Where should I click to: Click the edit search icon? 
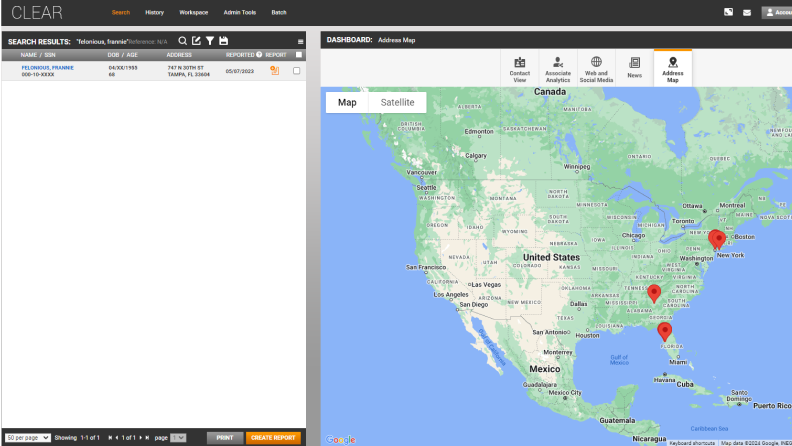[196, 40]
